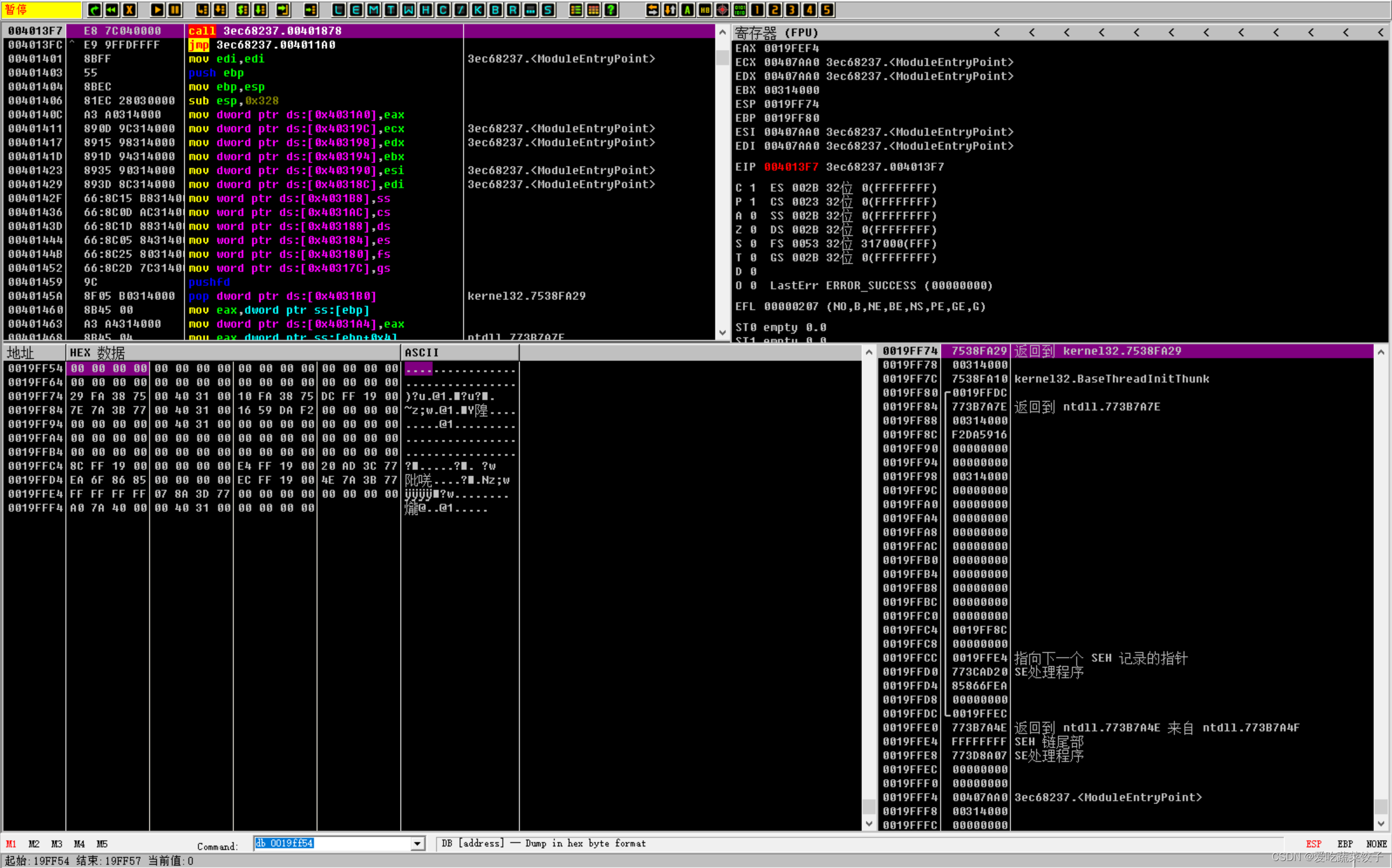Click the HB hardware breakpoint icon
Viewport: 1392px width, 868px height.
[x=705, y=9]
